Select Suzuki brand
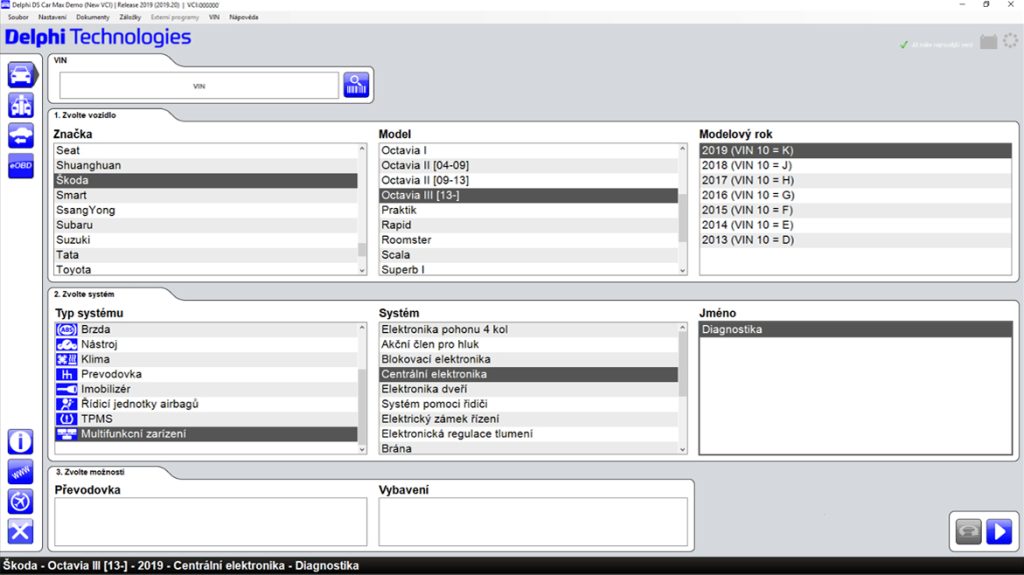Screen dimensions: 1024x575 tap(205, 240)
